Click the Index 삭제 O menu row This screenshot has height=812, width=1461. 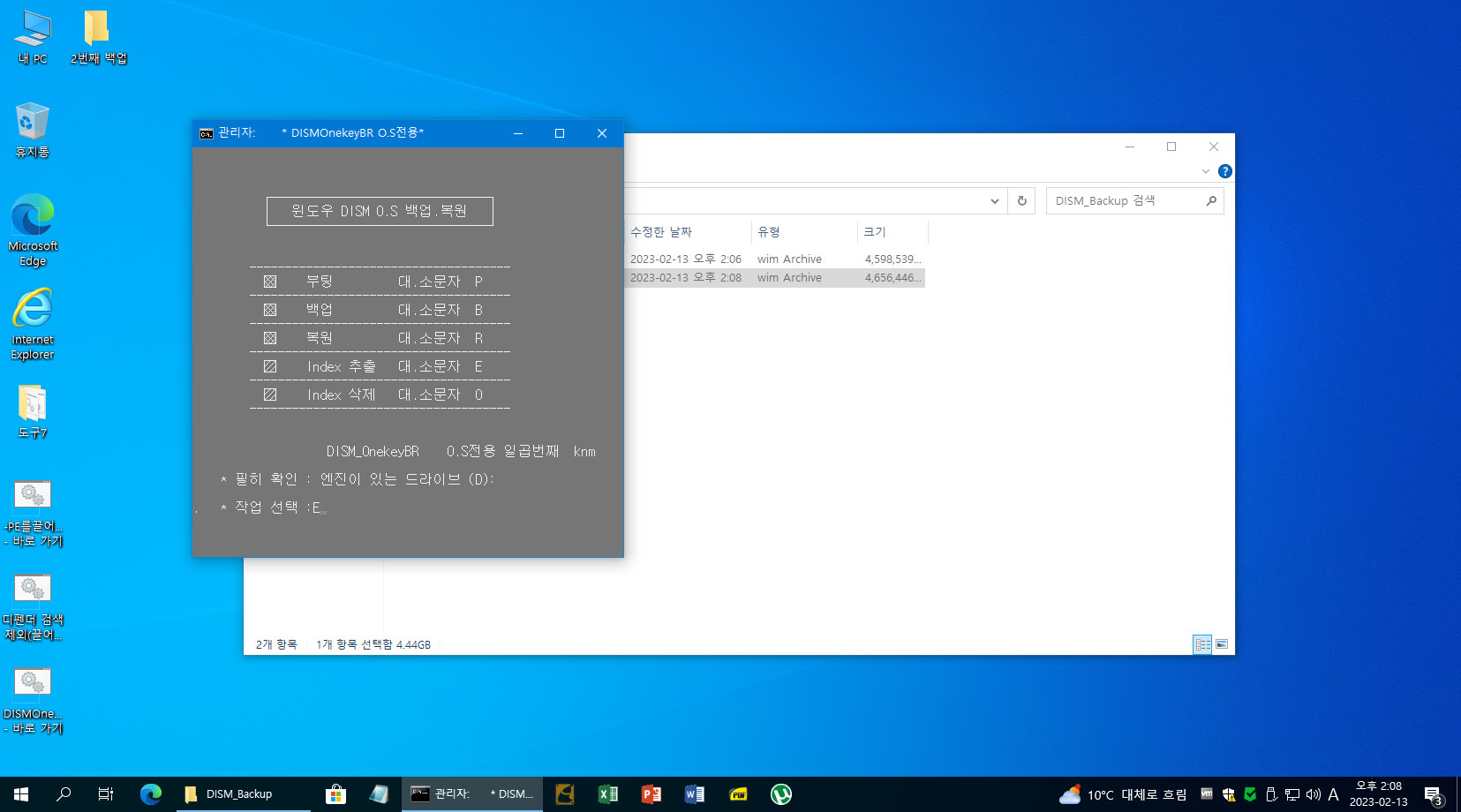coord(380,395)
